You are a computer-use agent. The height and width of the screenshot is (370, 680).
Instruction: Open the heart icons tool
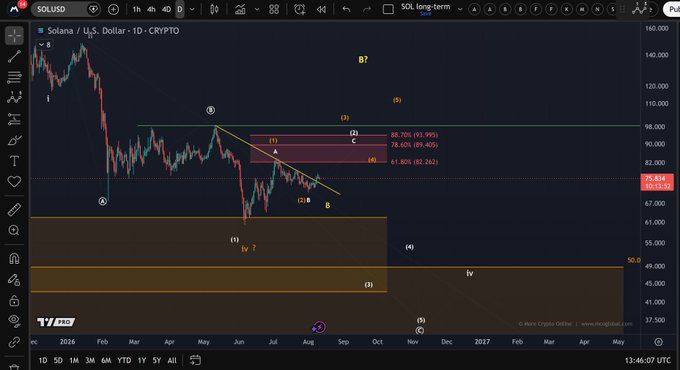14,182
